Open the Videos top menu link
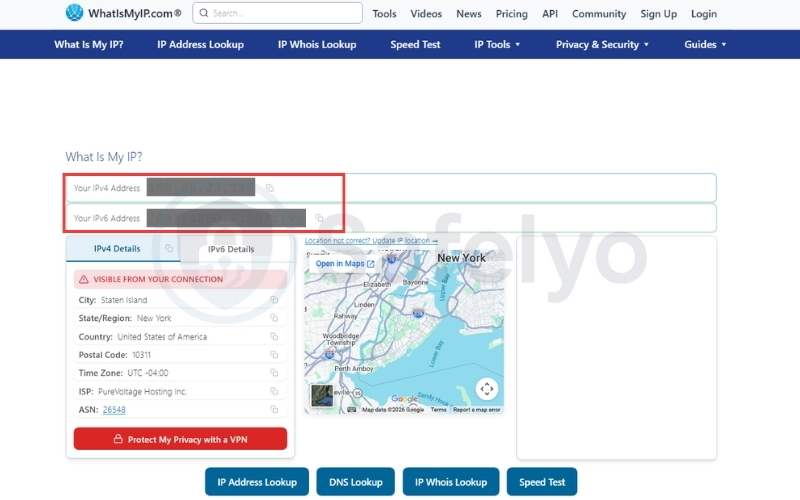800x500 pixels. pyautogui.click(x=426, y=14)
